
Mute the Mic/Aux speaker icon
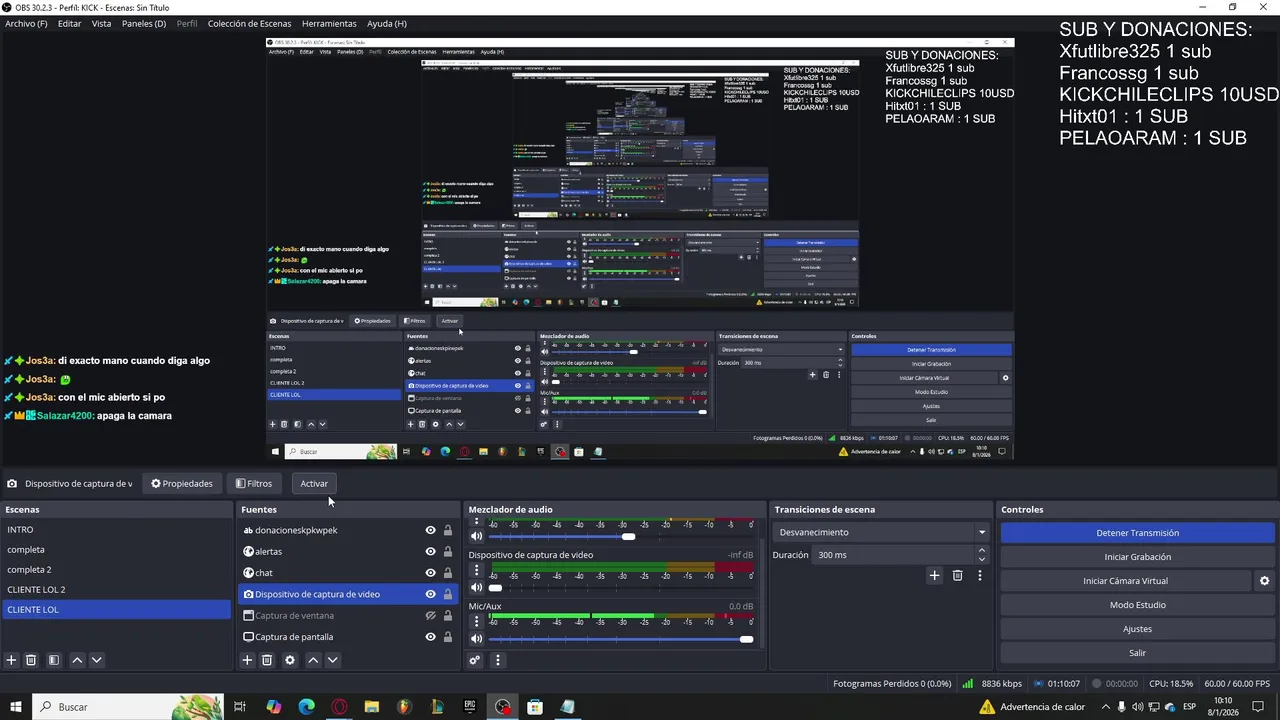tap(476, 639)
